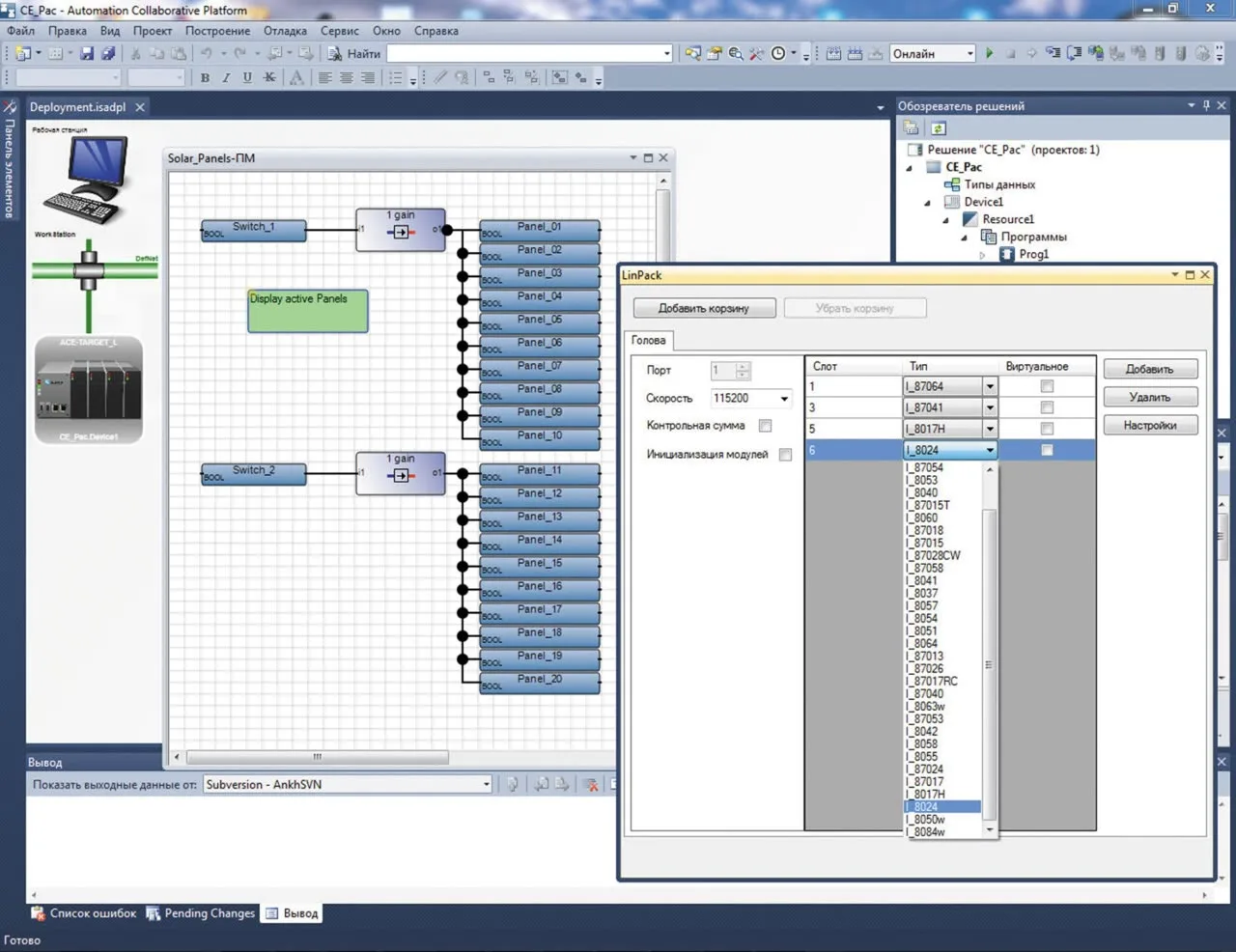The height and width of the screenshot is (952, 1236).
Task: Select the ACE-TARGET device rack image
Action: (x=89, y=390)
